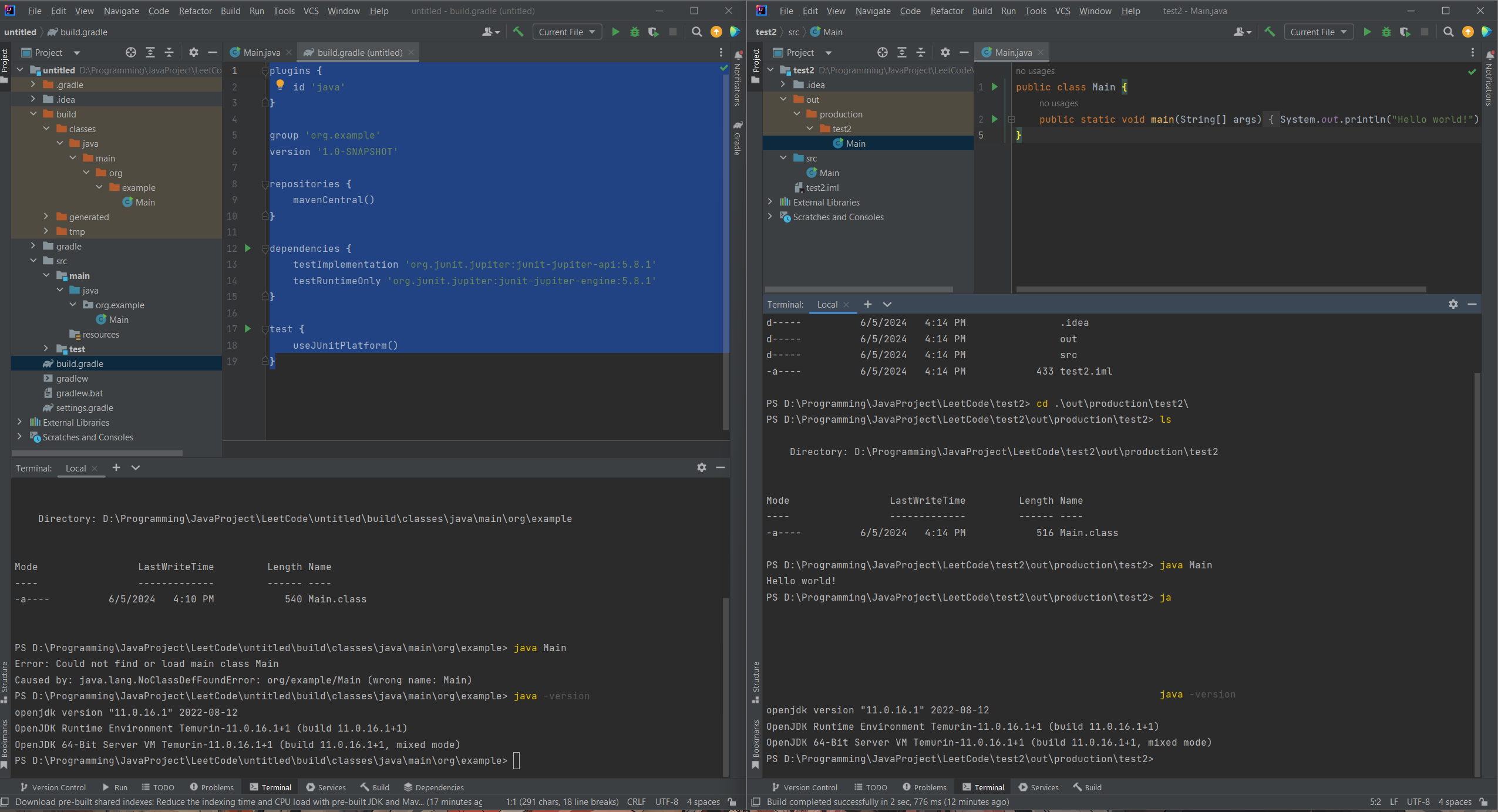
Task: Toggle read-only lock in test2 status bar
Action: 1484,802
